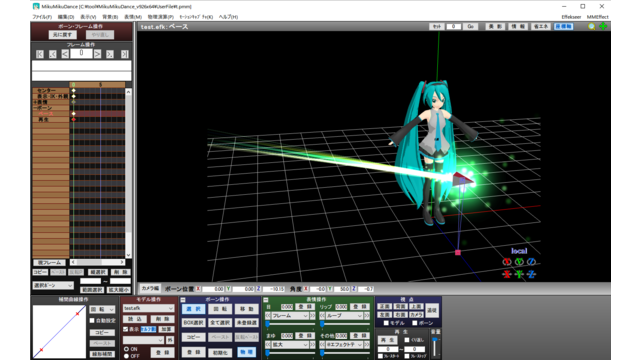Toggle the repeat playback checkbox
640x360 pixels.
coord(407,340)
